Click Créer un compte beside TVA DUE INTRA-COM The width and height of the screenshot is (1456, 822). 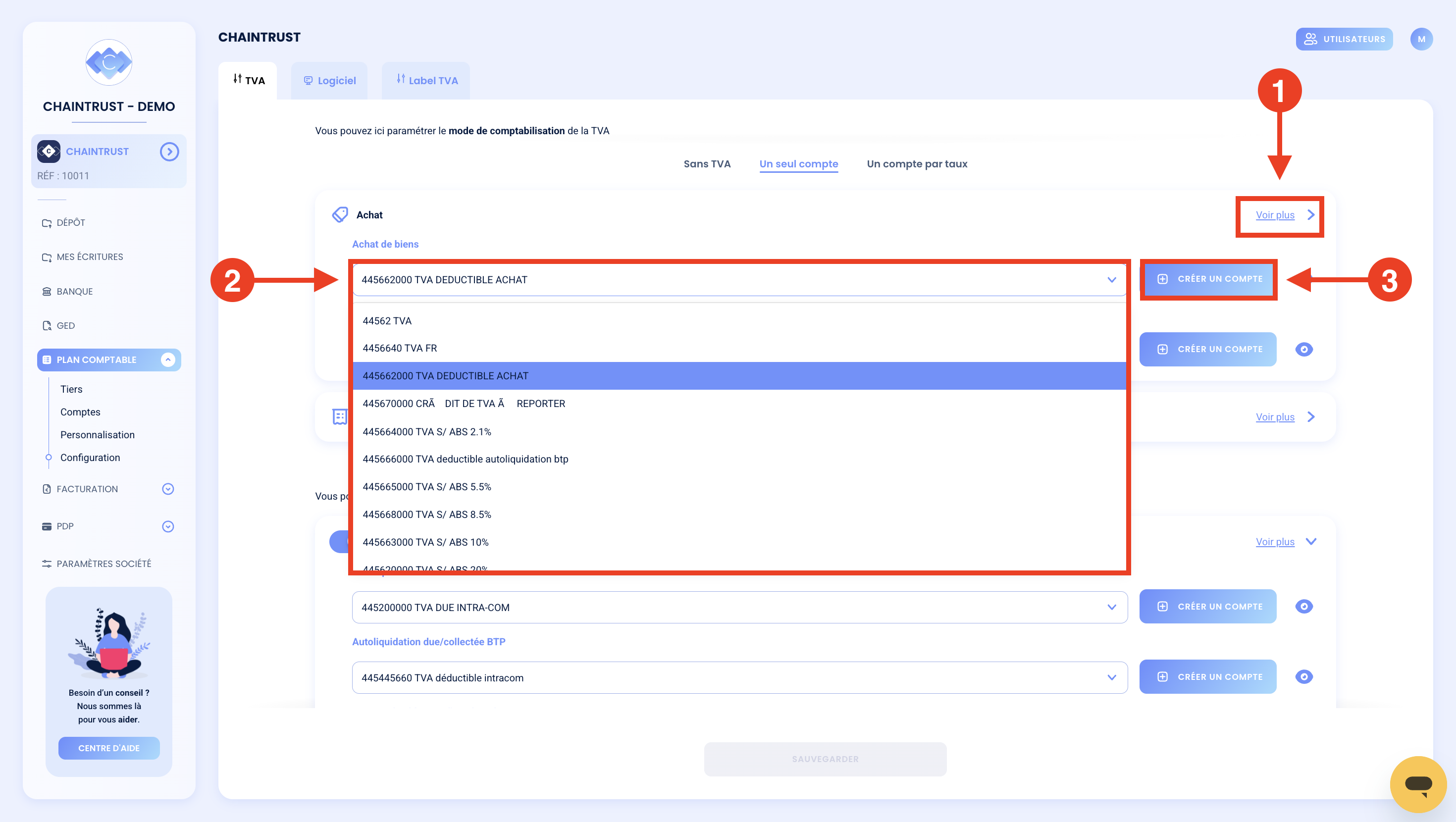(1208, 607)
